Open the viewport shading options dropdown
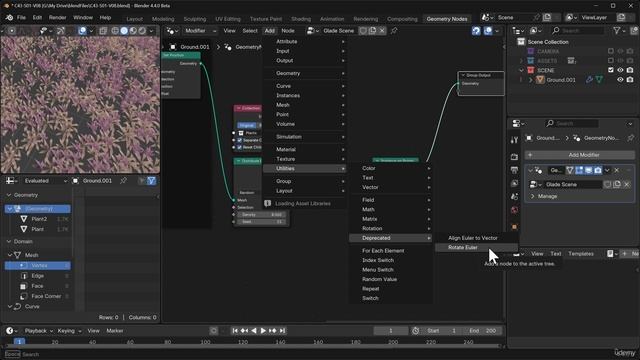Image resolution: width=640 pixels, height=360 pixels. coord(151,31)
